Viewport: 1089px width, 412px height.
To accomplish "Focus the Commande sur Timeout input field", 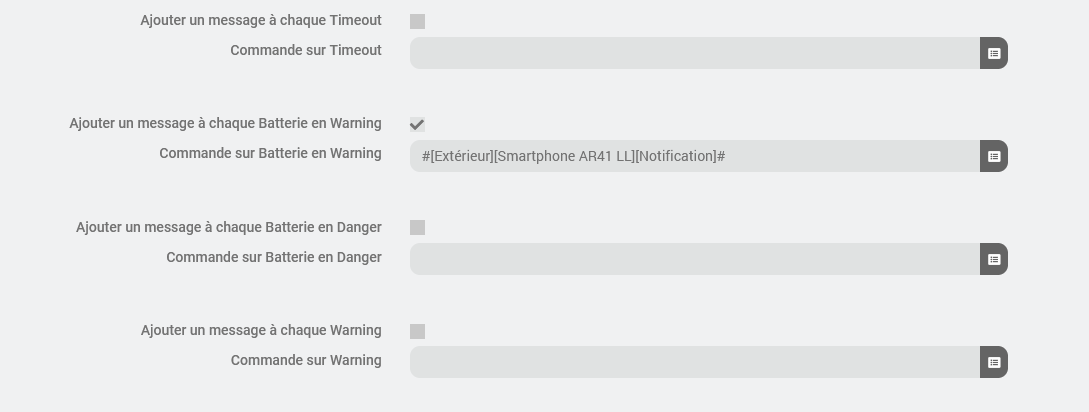I will point(694,53).
